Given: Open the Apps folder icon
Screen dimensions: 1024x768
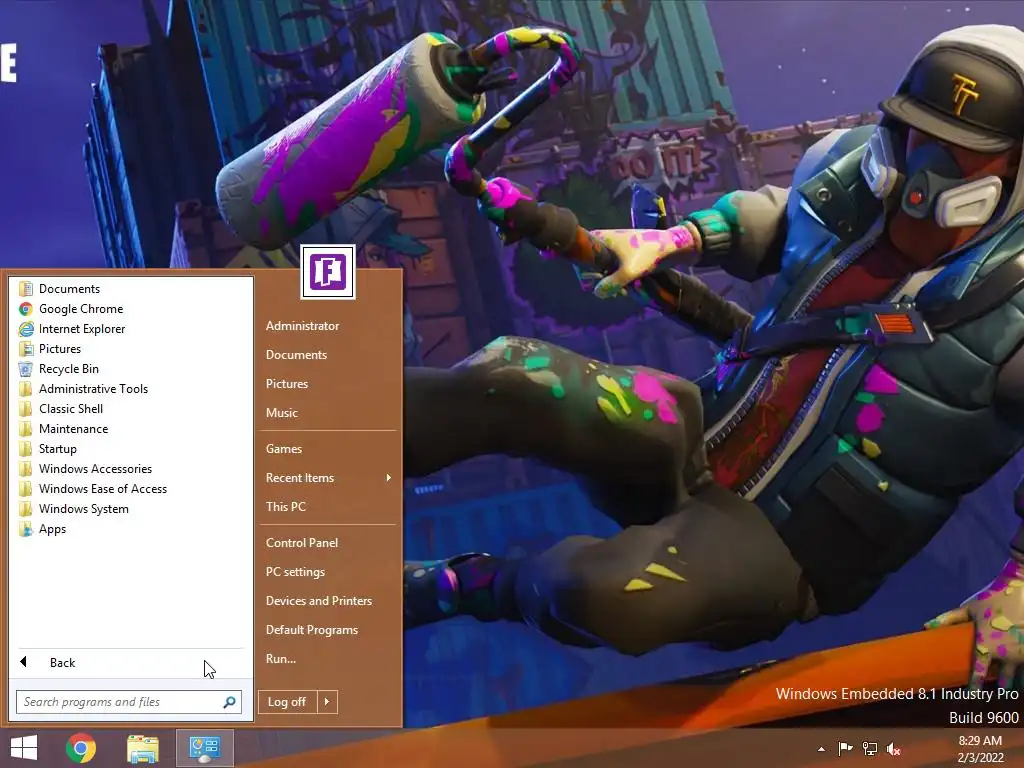Looking at the screenshot, I should coord(25,529).
